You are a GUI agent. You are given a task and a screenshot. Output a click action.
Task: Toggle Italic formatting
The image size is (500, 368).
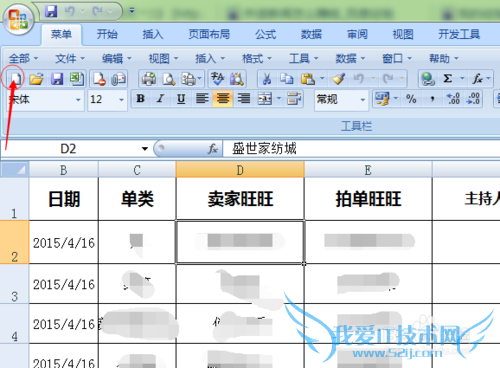pos(161,99)
